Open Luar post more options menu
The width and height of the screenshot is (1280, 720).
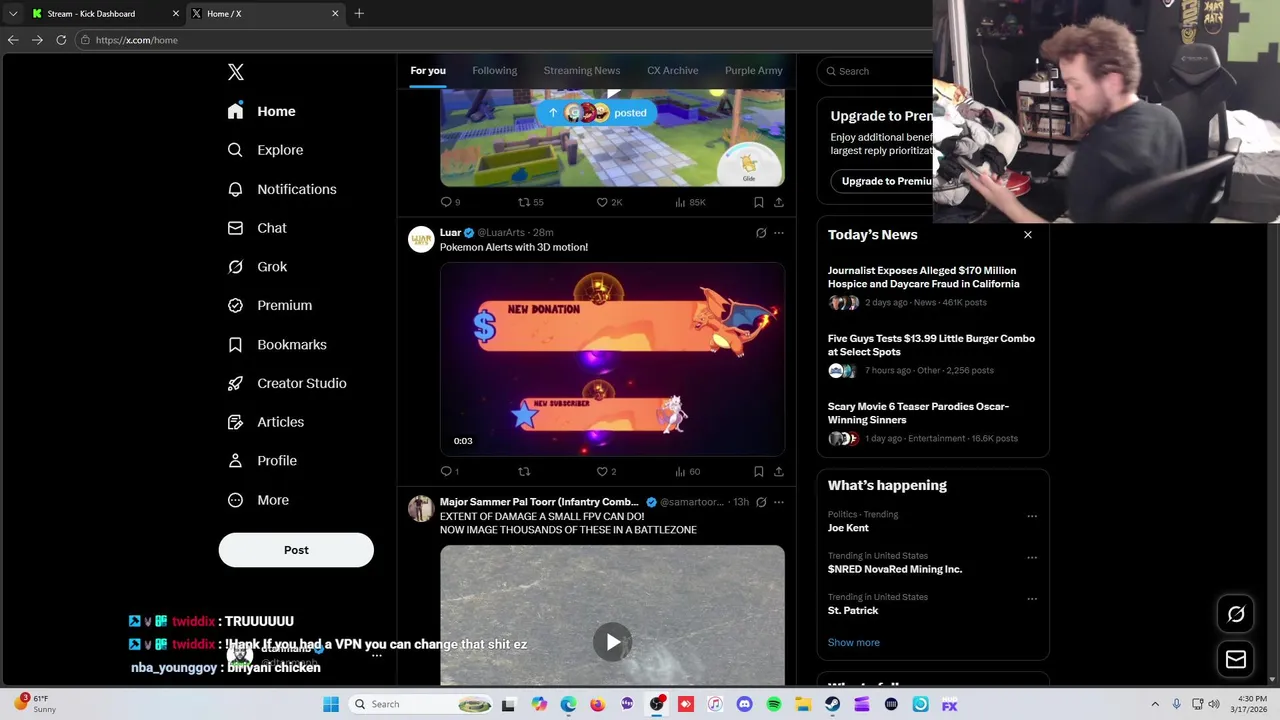778,233
